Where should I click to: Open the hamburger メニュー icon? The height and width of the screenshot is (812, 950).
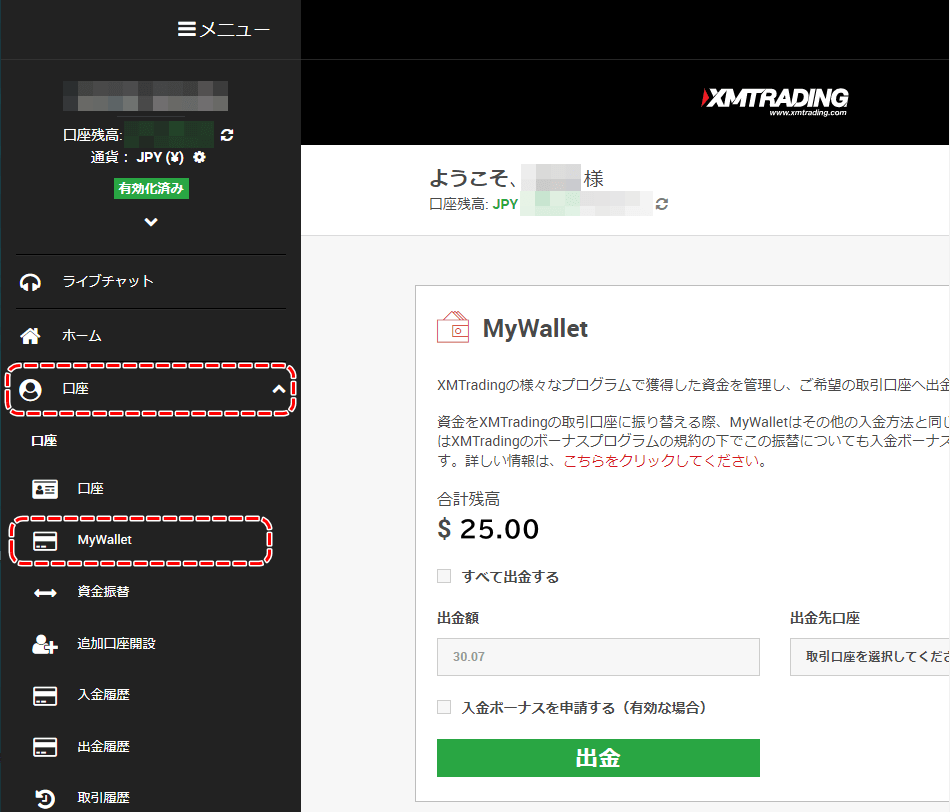pos(186,29)
